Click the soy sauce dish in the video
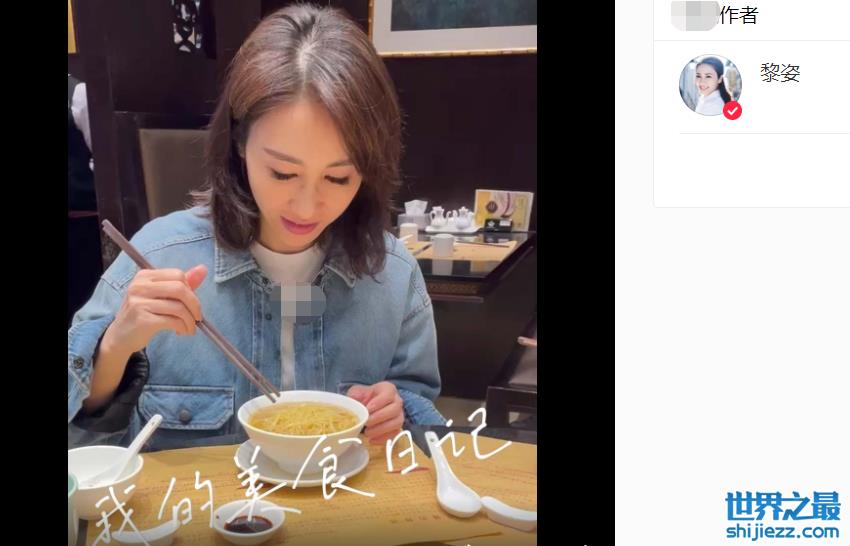 click(248, 522)
